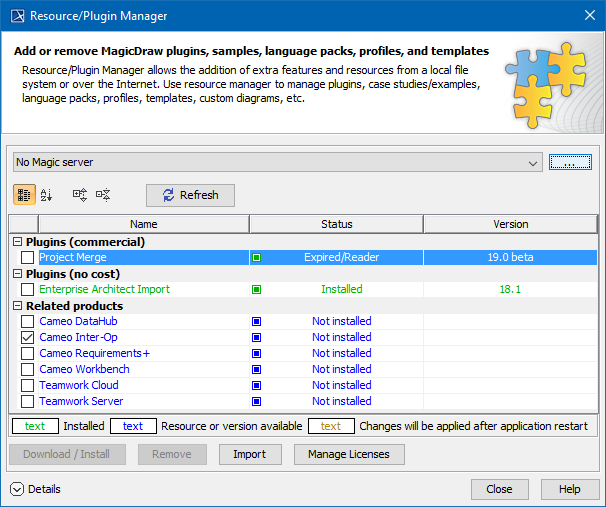Image resolution: width=606 pixels, height=507 pixels.
Task: Check the Cameo DataHub checkbox
Action: [27, 322]
